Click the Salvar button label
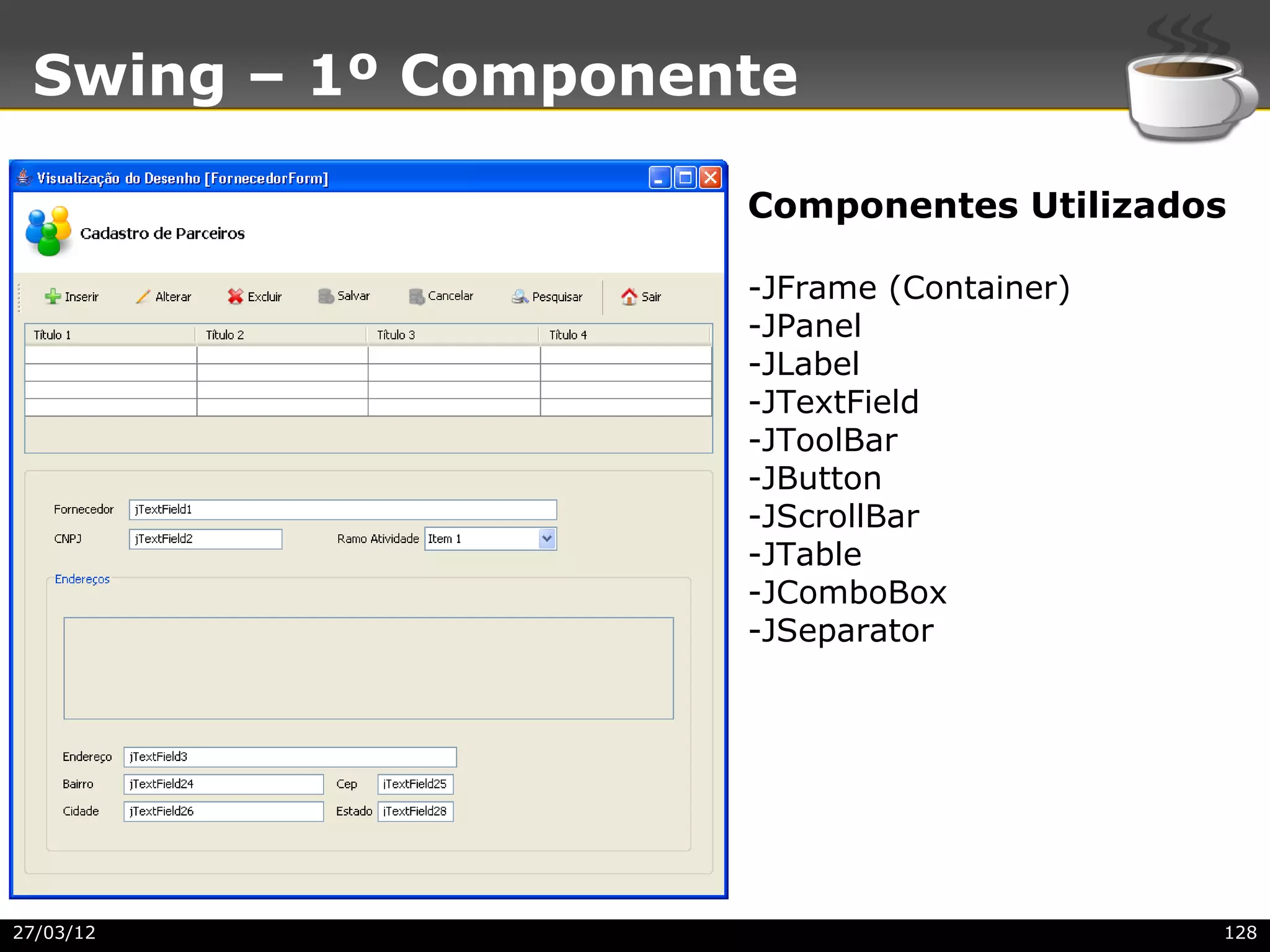 353,296
